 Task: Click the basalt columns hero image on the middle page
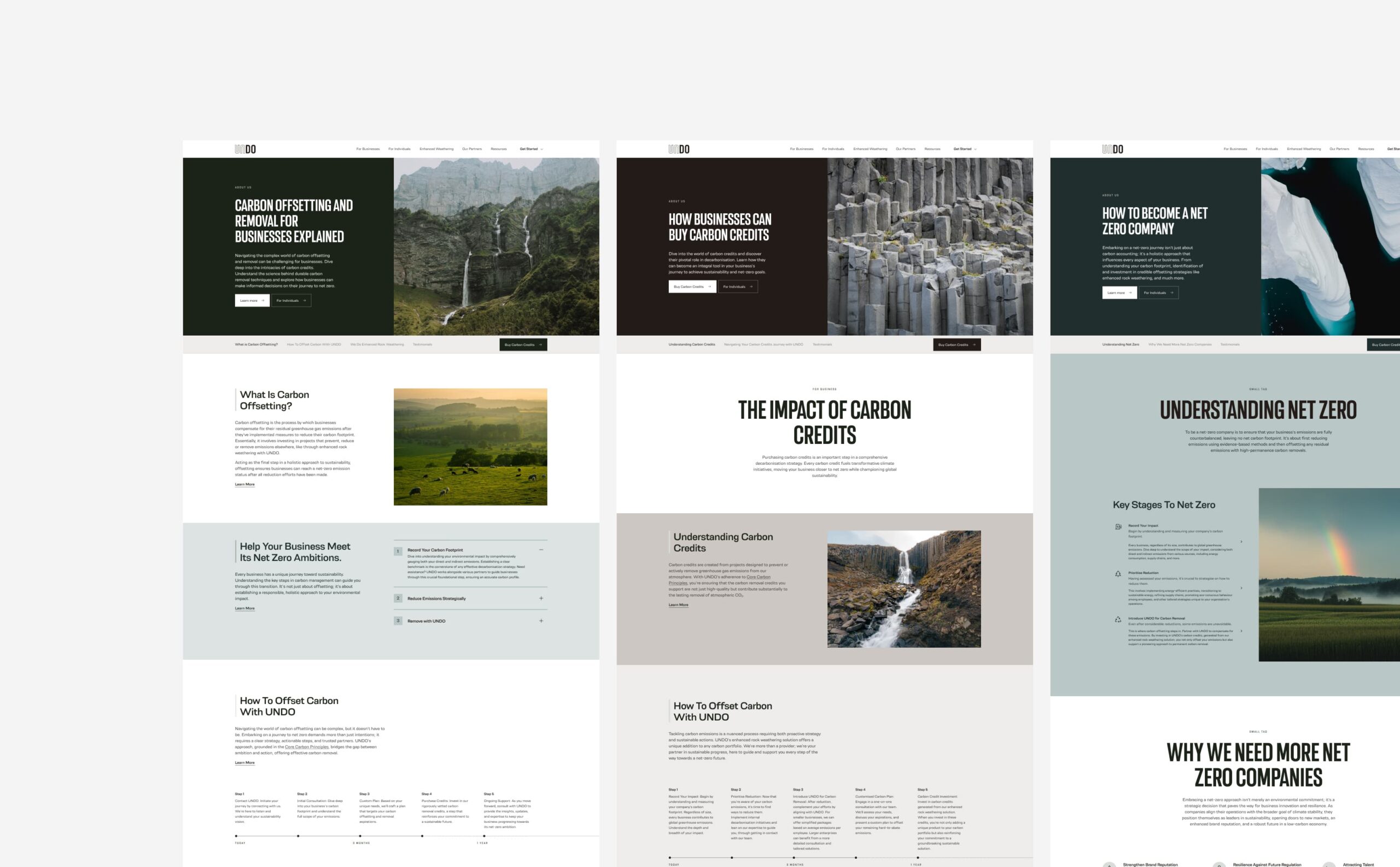click(930, 247)
